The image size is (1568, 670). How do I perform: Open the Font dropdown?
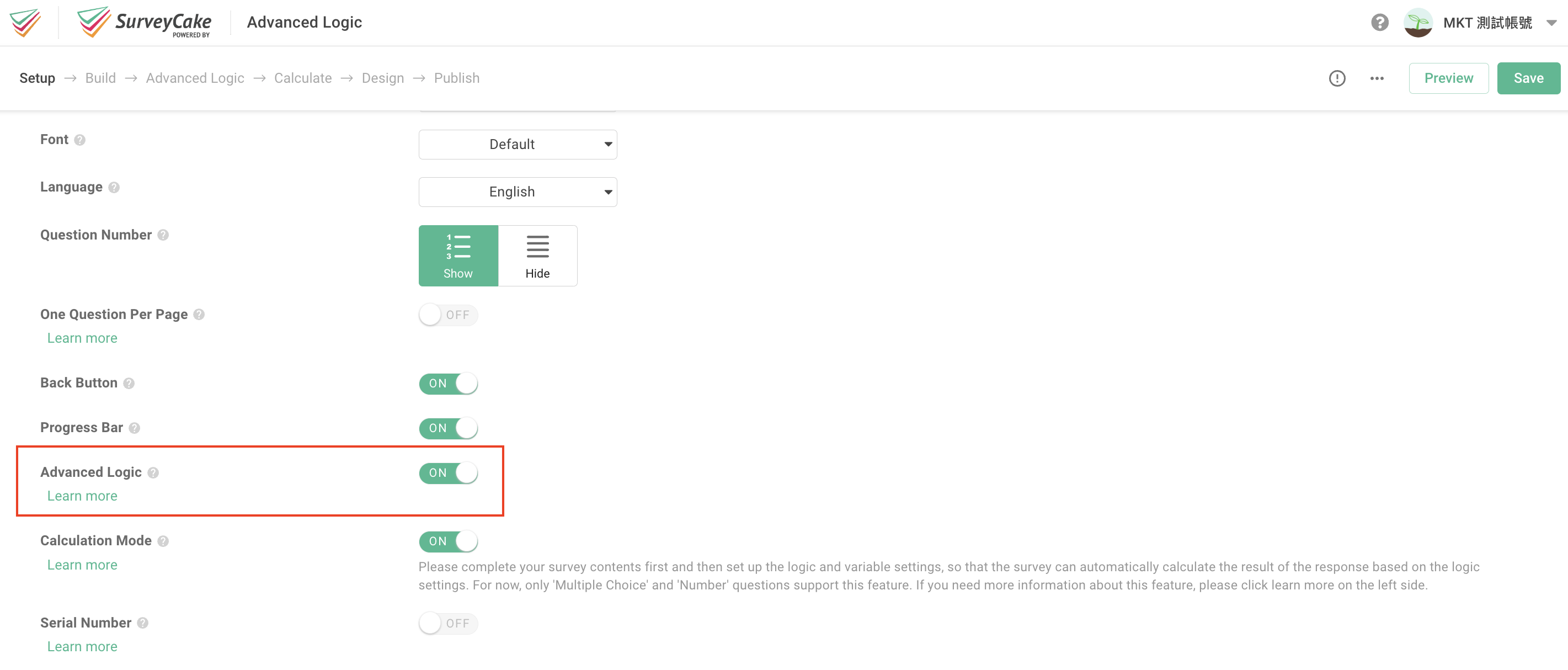[x=518, y=145]
